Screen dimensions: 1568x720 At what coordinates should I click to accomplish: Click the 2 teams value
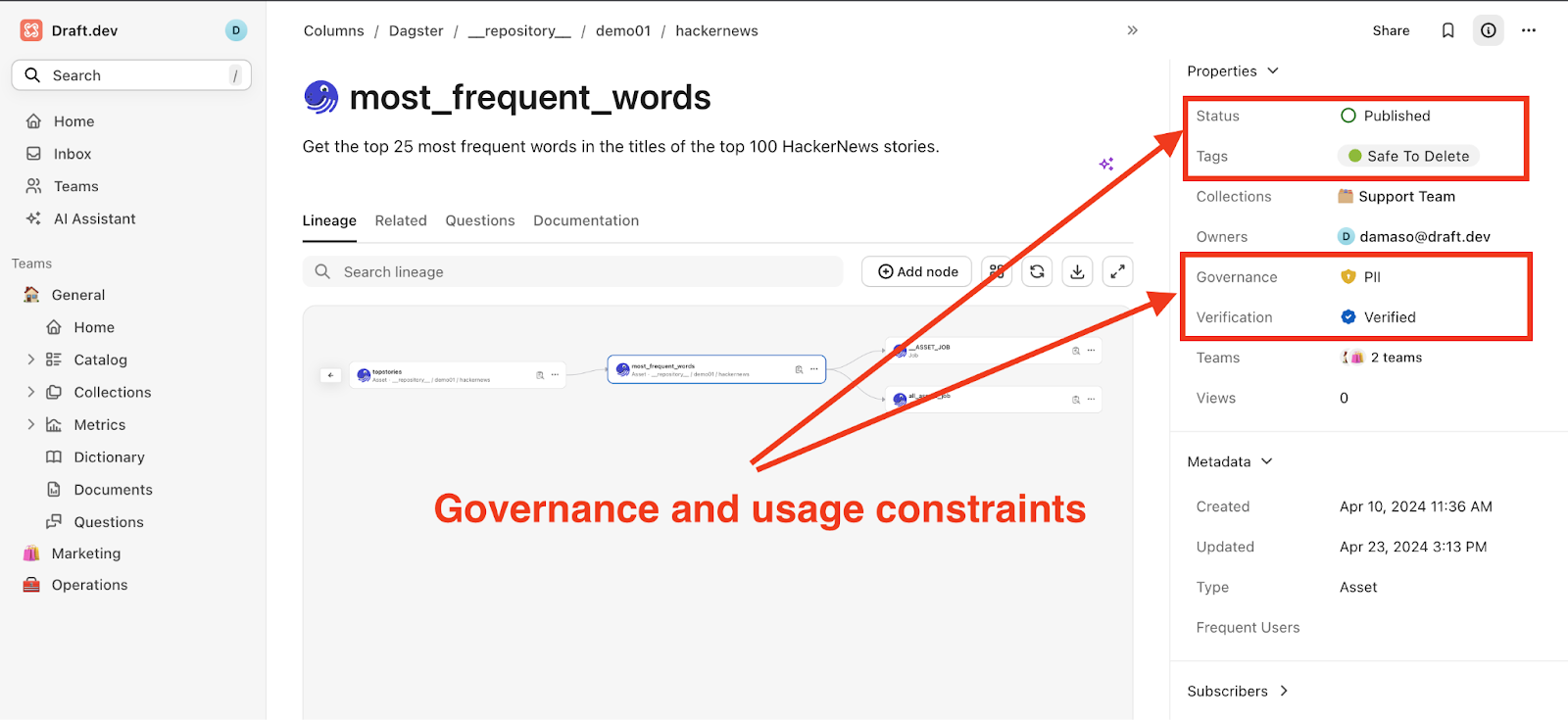(x=1381, y=358)
